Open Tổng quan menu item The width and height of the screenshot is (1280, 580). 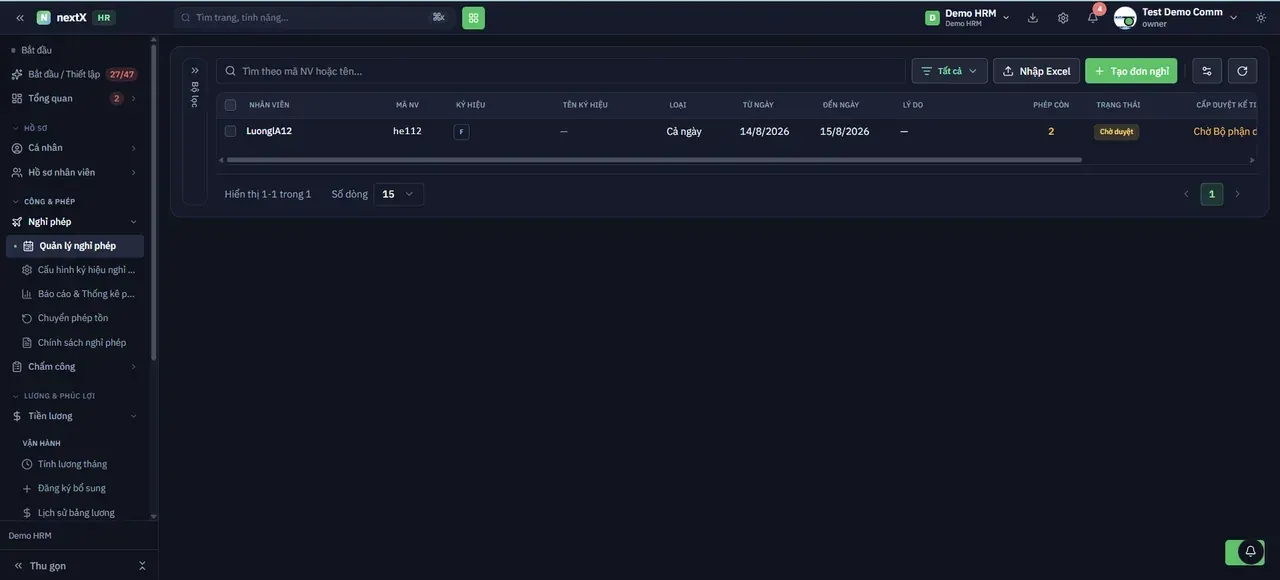tap(75, 99)
